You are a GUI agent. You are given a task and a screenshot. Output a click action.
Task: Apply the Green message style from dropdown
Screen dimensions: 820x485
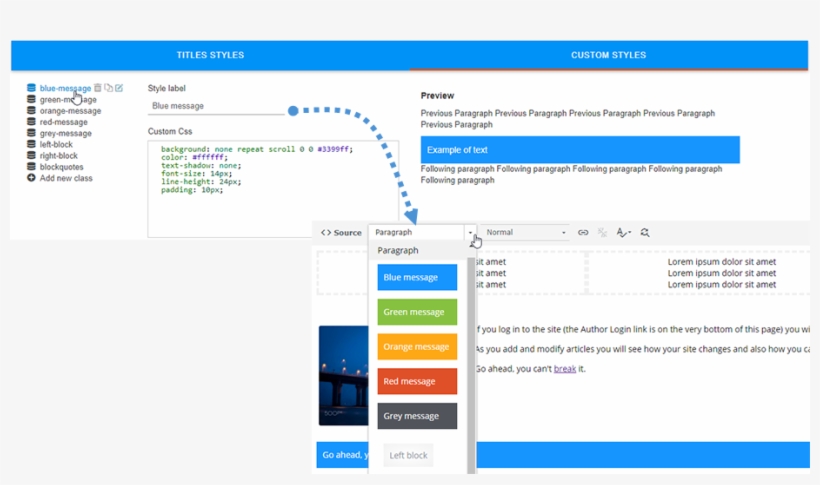417,312
